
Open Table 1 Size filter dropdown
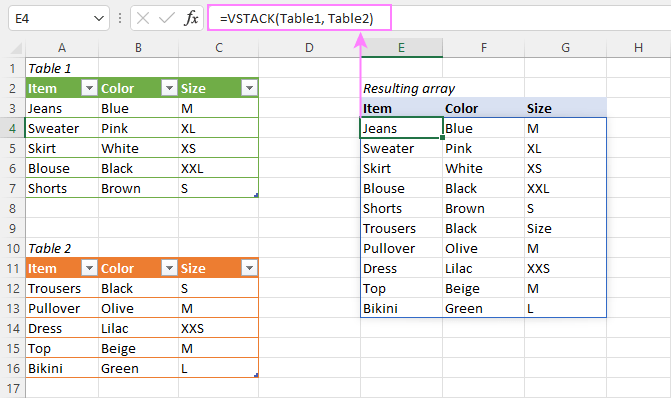click(249, 88)
